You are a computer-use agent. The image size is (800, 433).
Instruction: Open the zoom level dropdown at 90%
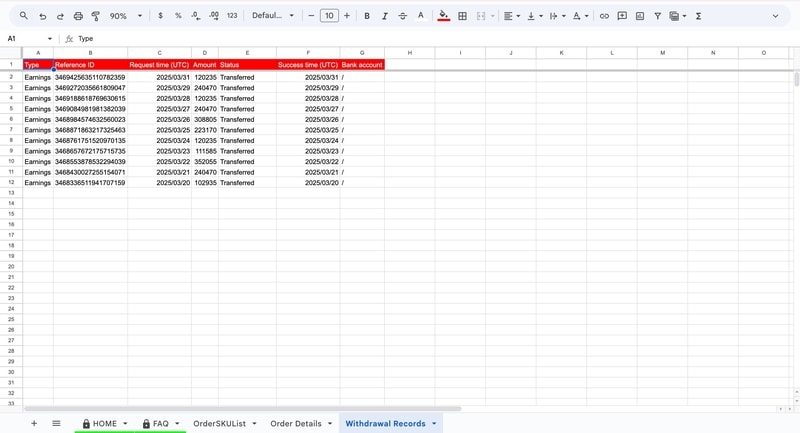tap(126, 16)
